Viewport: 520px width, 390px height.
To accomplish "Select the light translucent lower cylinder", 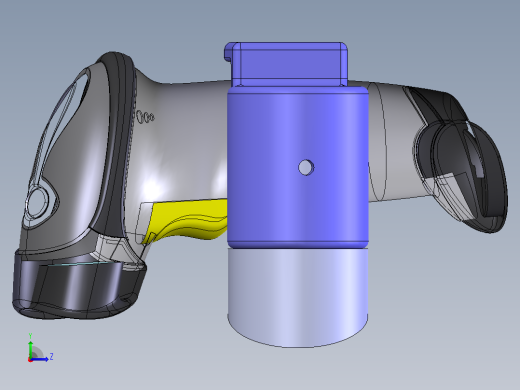I will (x=298, y=298).
